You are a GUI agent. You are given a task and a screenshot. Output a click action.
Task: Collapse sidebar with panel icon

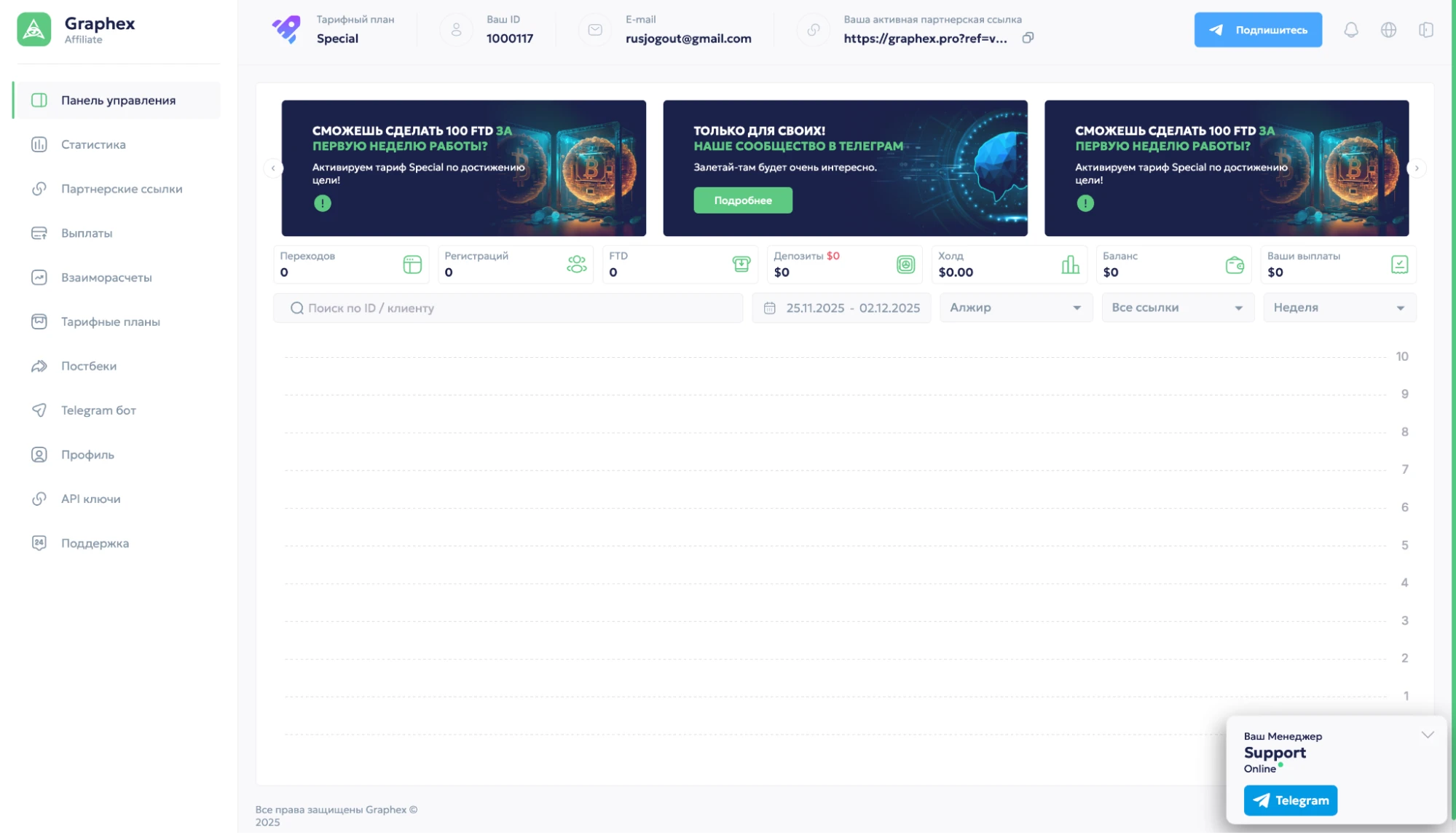1426,30
